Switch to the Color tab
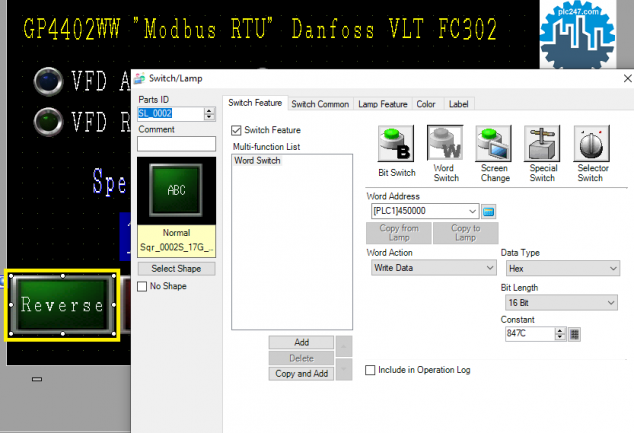634x433 pixels. tap(426, 104)
